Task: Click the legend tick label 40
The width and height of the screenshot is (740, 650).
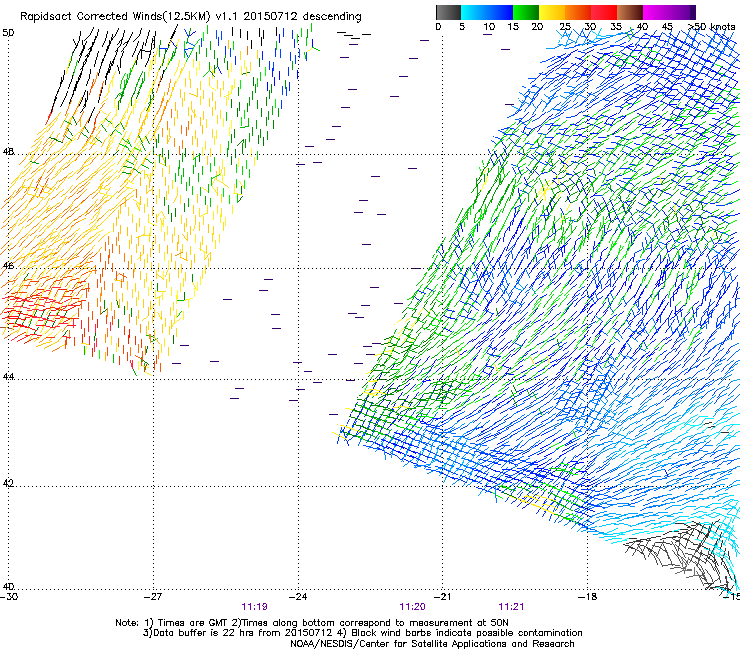Action: [x=642, y=27]
